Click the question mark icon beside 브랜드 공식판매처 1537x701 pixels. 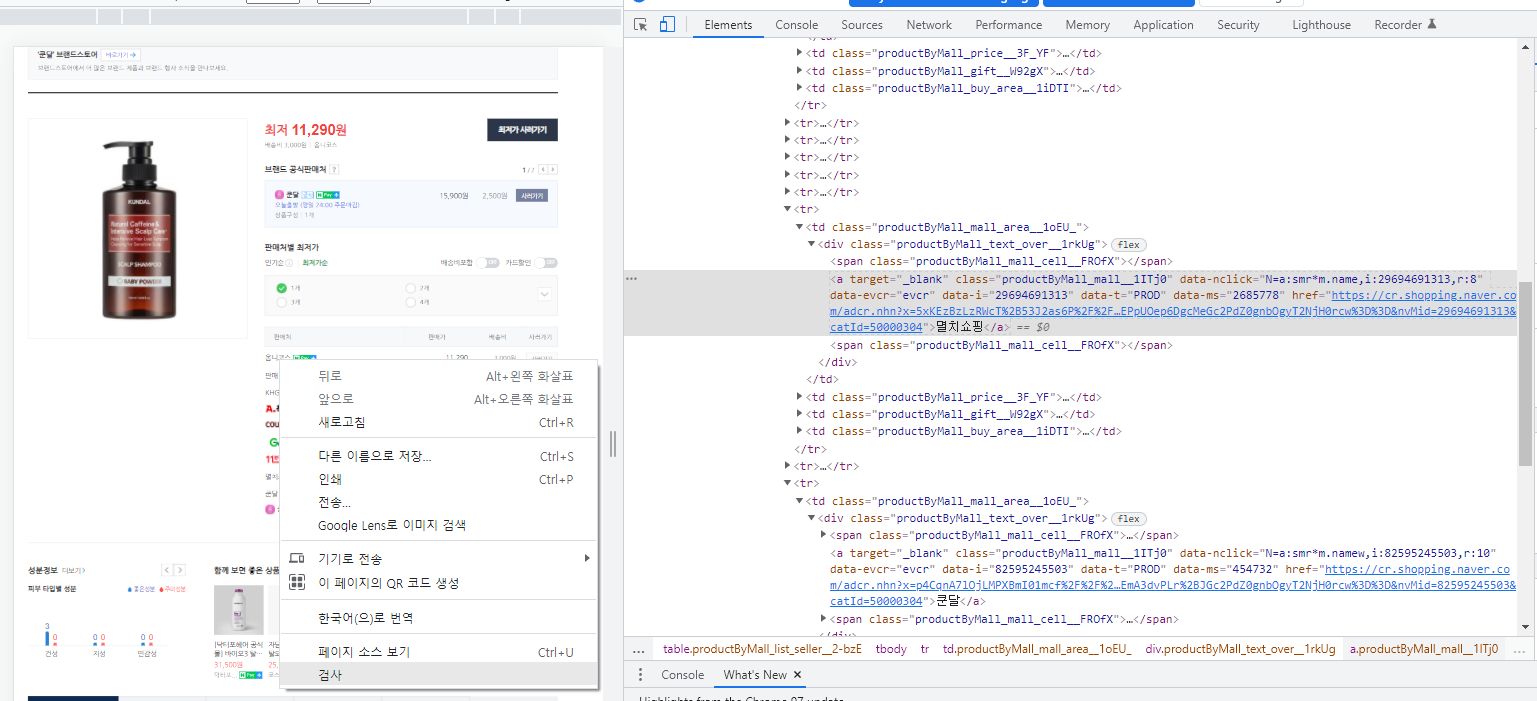[x=334, y=170]
